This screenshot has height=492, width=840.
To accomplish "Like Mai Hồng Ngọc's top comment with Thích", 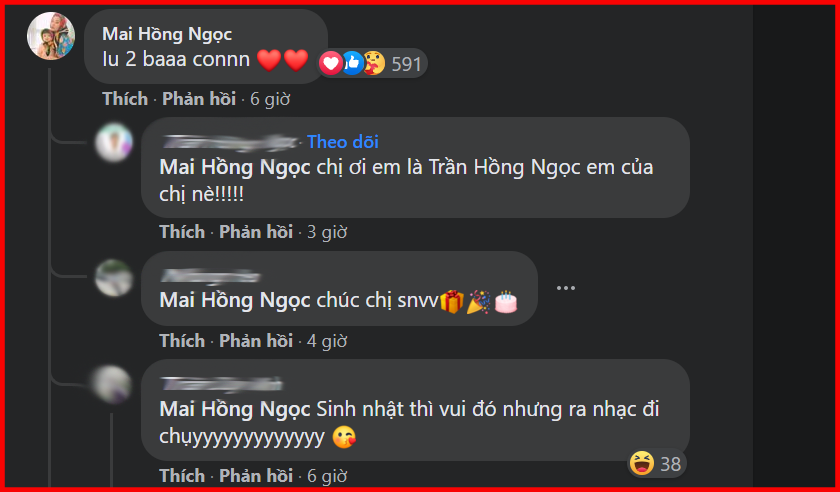I will (125, 99).
